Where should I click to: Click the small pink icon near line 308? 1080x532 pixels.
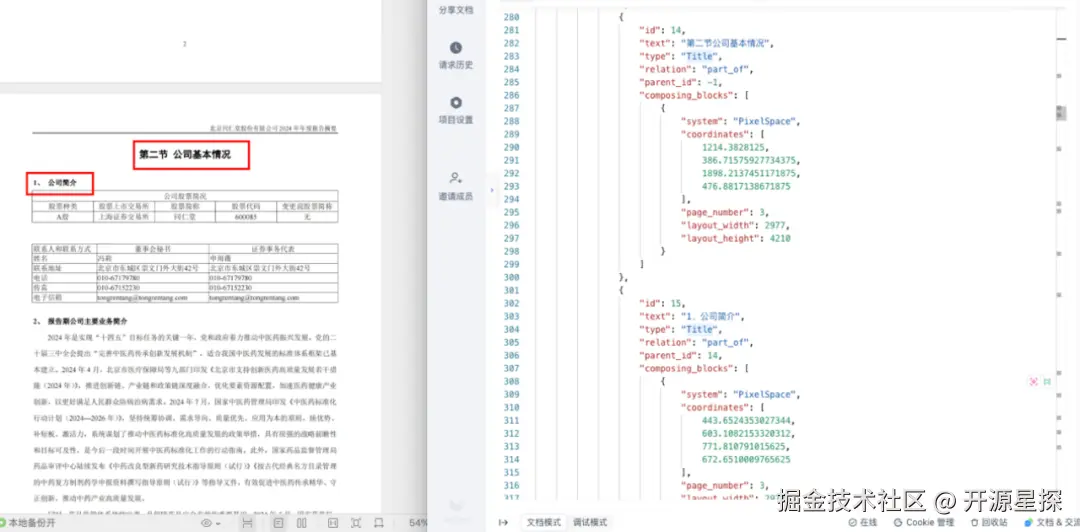pyautogui.click(x=1033, y=381)
